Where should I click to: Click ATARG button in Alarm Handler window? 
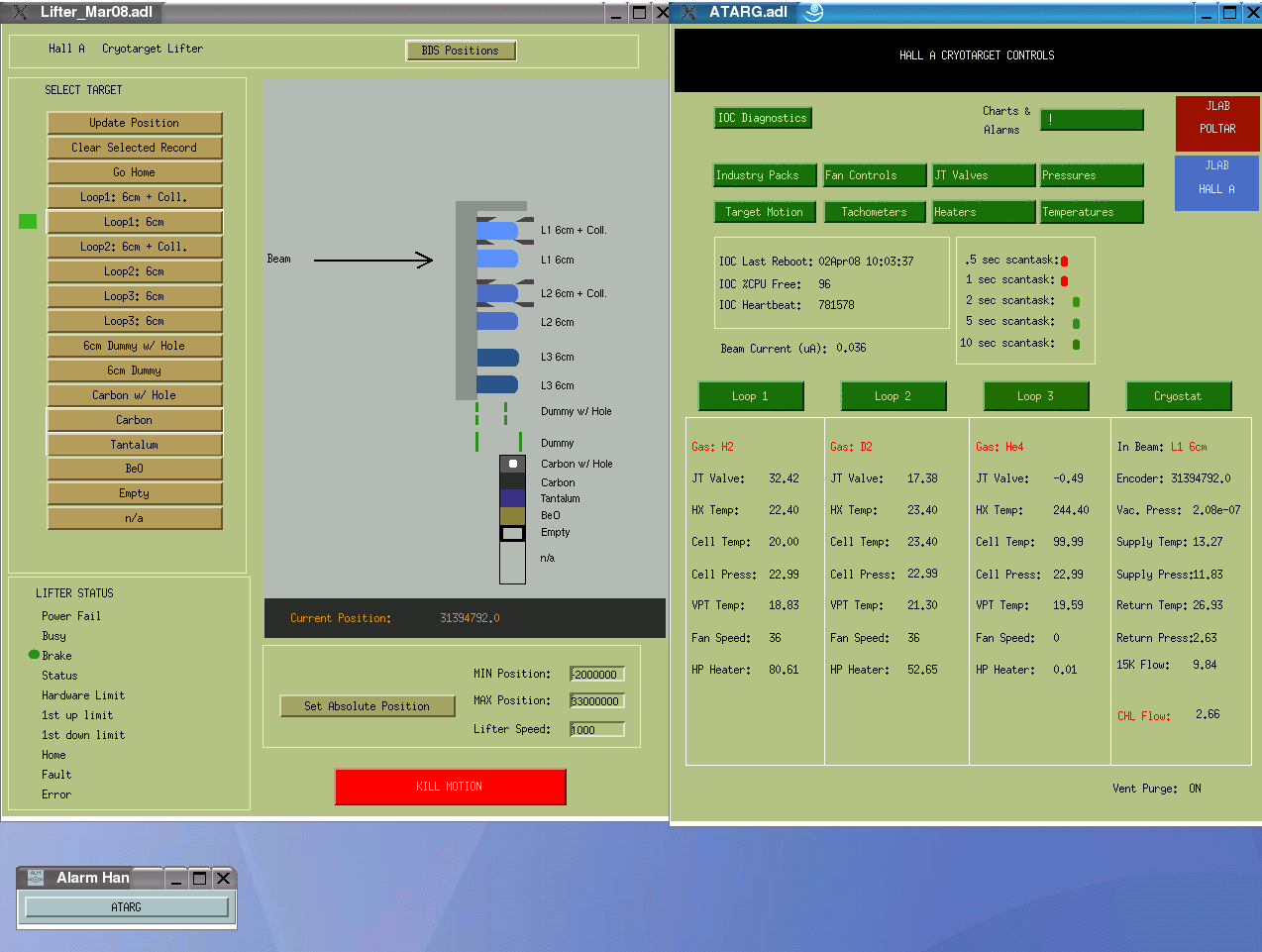pyautogui.click(x=127, y=907)
